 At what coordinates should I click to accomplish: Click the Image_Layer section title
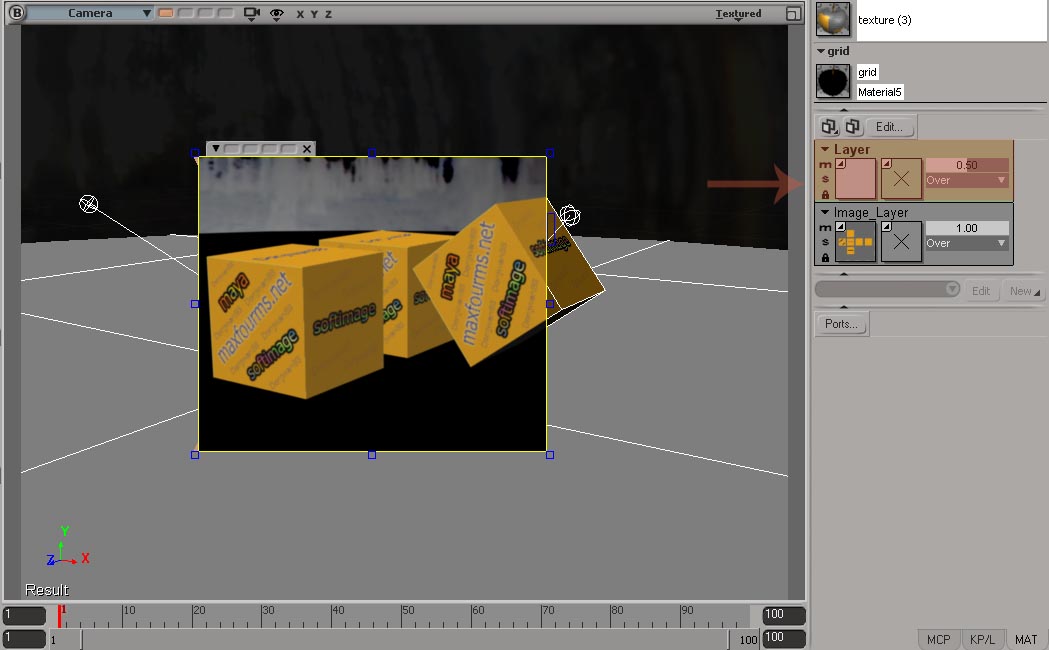click(870, 213)
